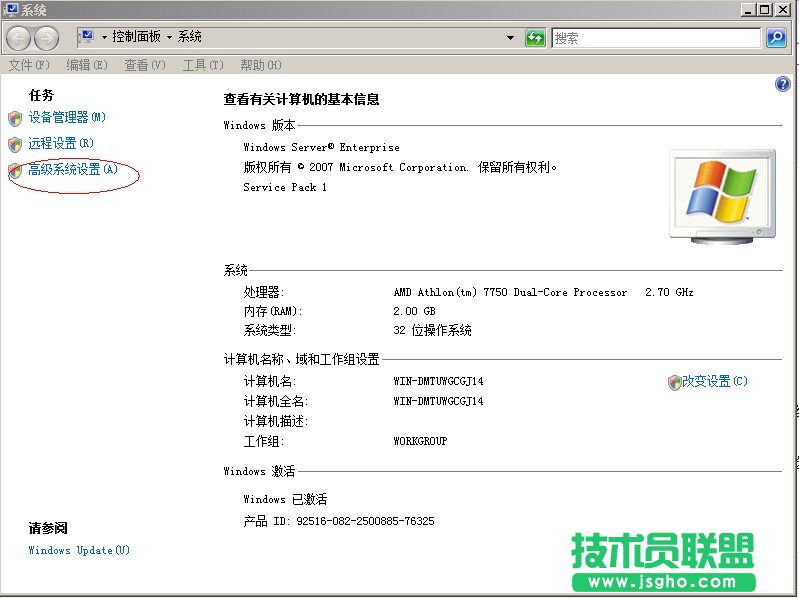Screen dimensions: 799x598
Task: Click the 版权所有 2007 Microsoft copyright line
Action: 400,167
